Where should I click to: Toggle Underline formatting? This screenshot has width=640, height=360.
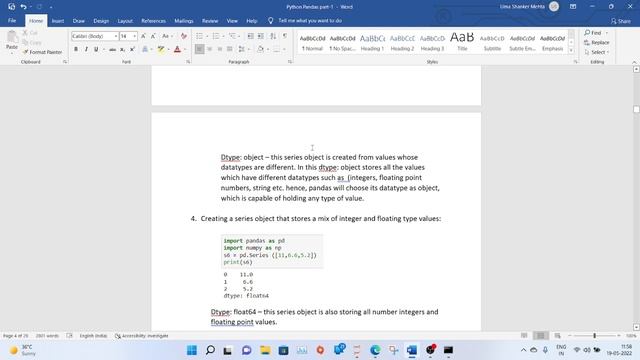(x=96, y=49)
